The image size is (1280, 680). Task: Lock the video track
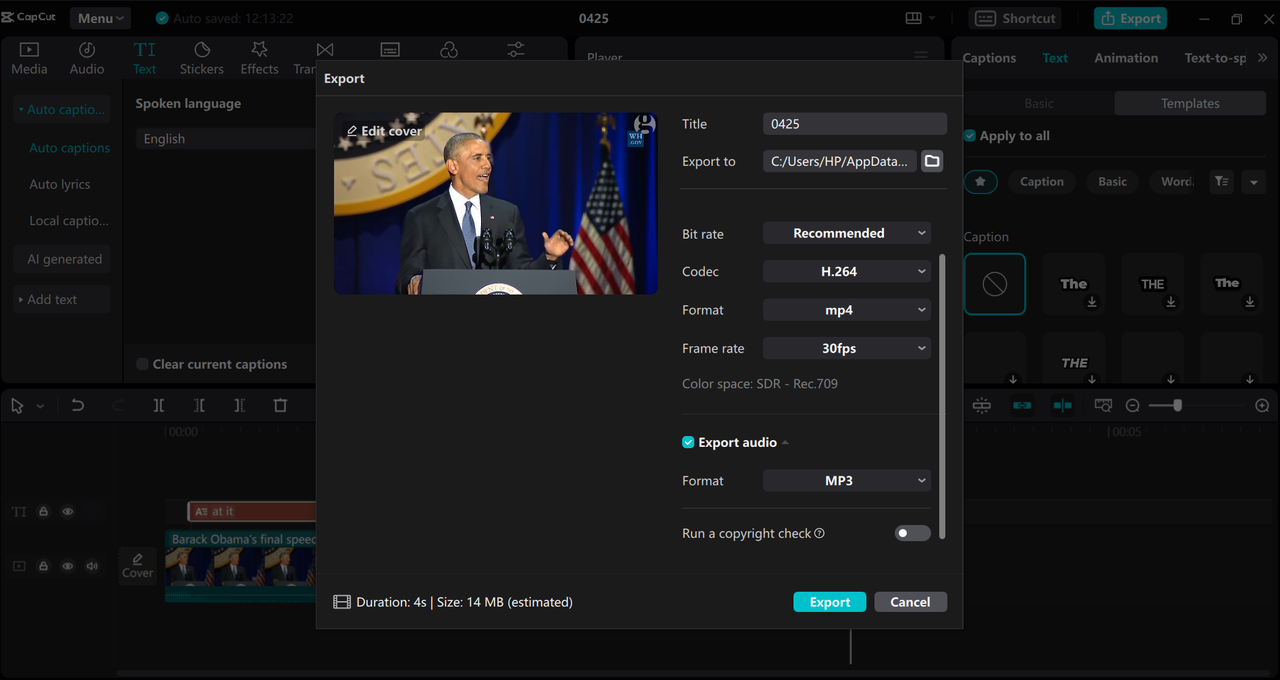[x=43, y=565]
